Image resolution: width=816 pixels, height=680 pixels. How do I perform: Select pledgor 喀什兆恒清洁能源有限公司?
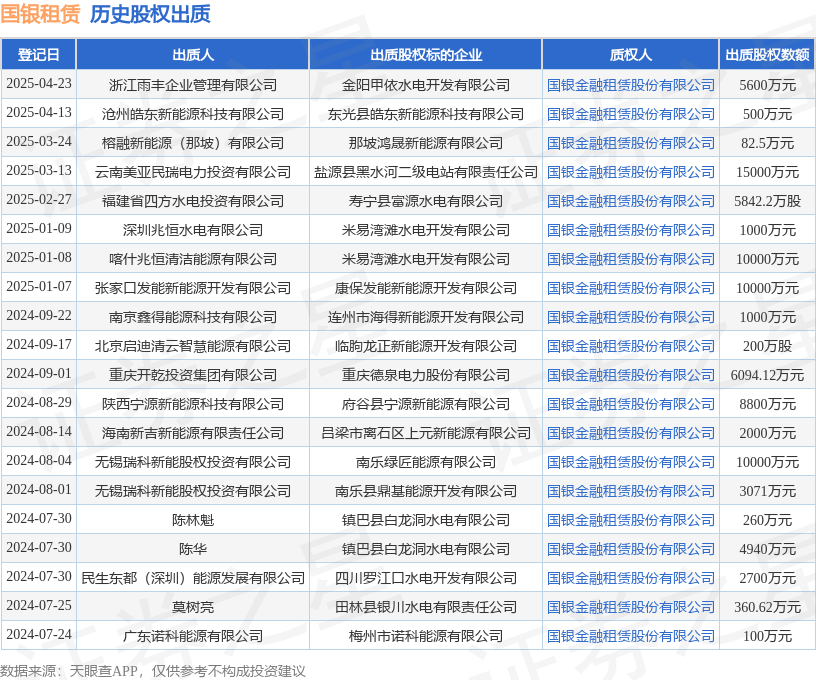[x=193, y=259]
